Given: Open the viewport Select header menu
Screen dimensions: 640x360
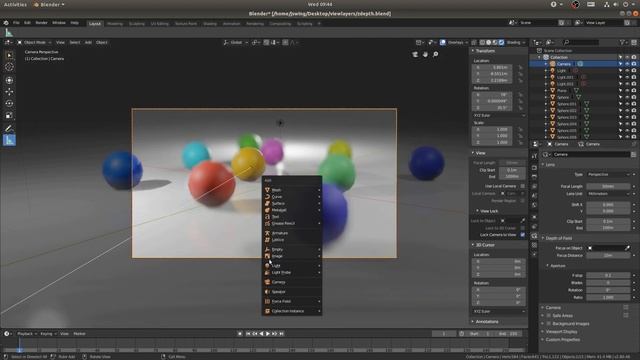Looking at the screenshot, I should coord(75,42).
